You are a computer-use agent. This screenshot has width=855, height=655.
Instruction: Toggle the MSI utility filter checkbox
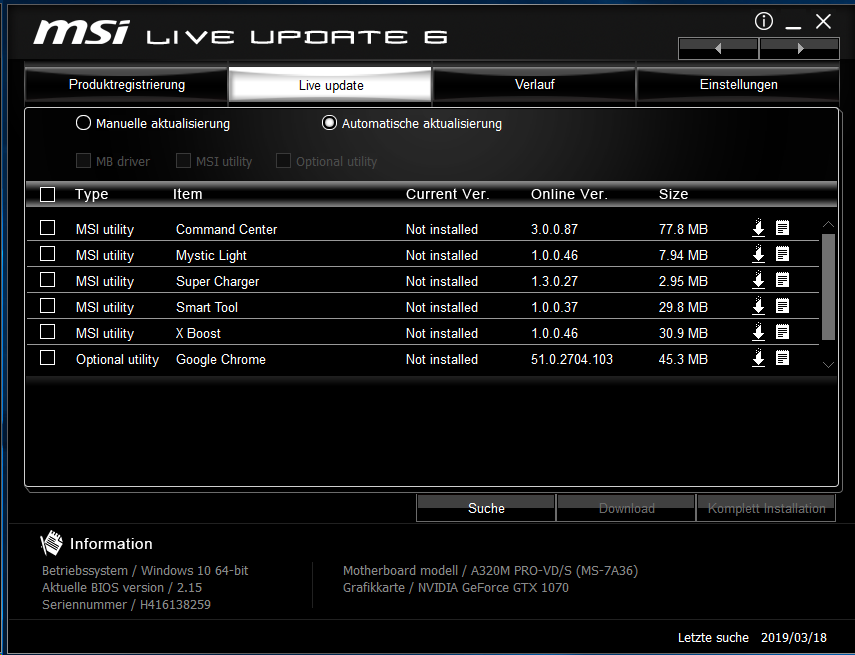pos(183,160)
